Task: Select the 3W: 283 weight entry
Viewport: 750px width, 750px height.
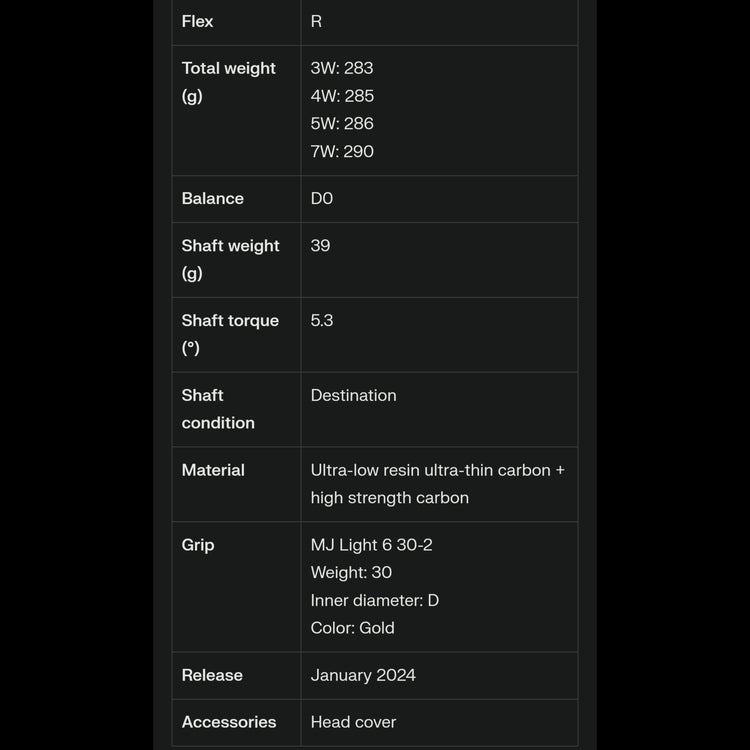Action: click(342, 68)
